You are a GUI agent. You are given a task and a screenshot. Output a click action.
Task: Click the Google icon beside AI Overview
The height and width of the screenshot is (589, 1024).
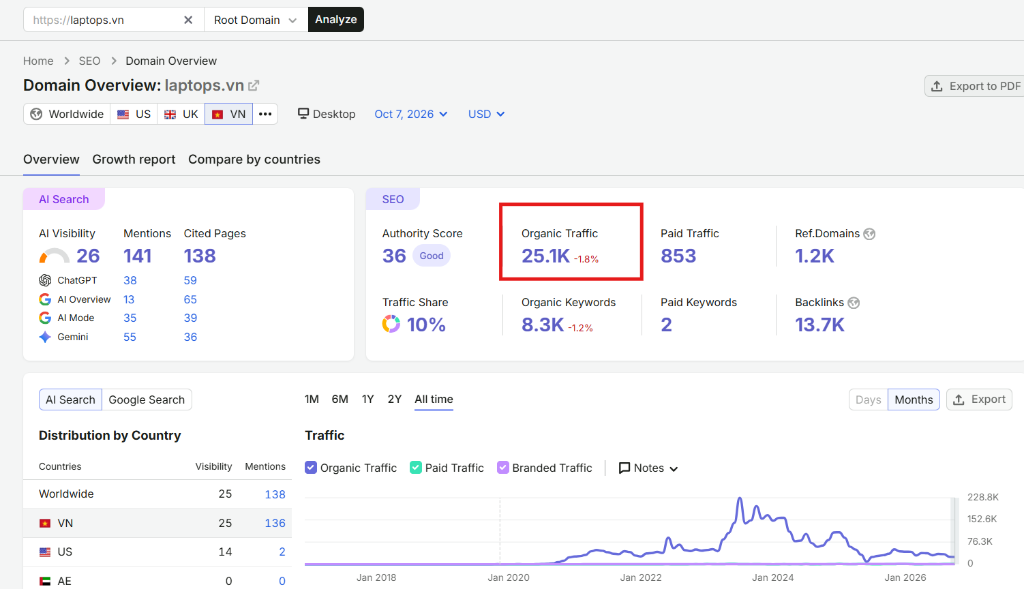45,299
